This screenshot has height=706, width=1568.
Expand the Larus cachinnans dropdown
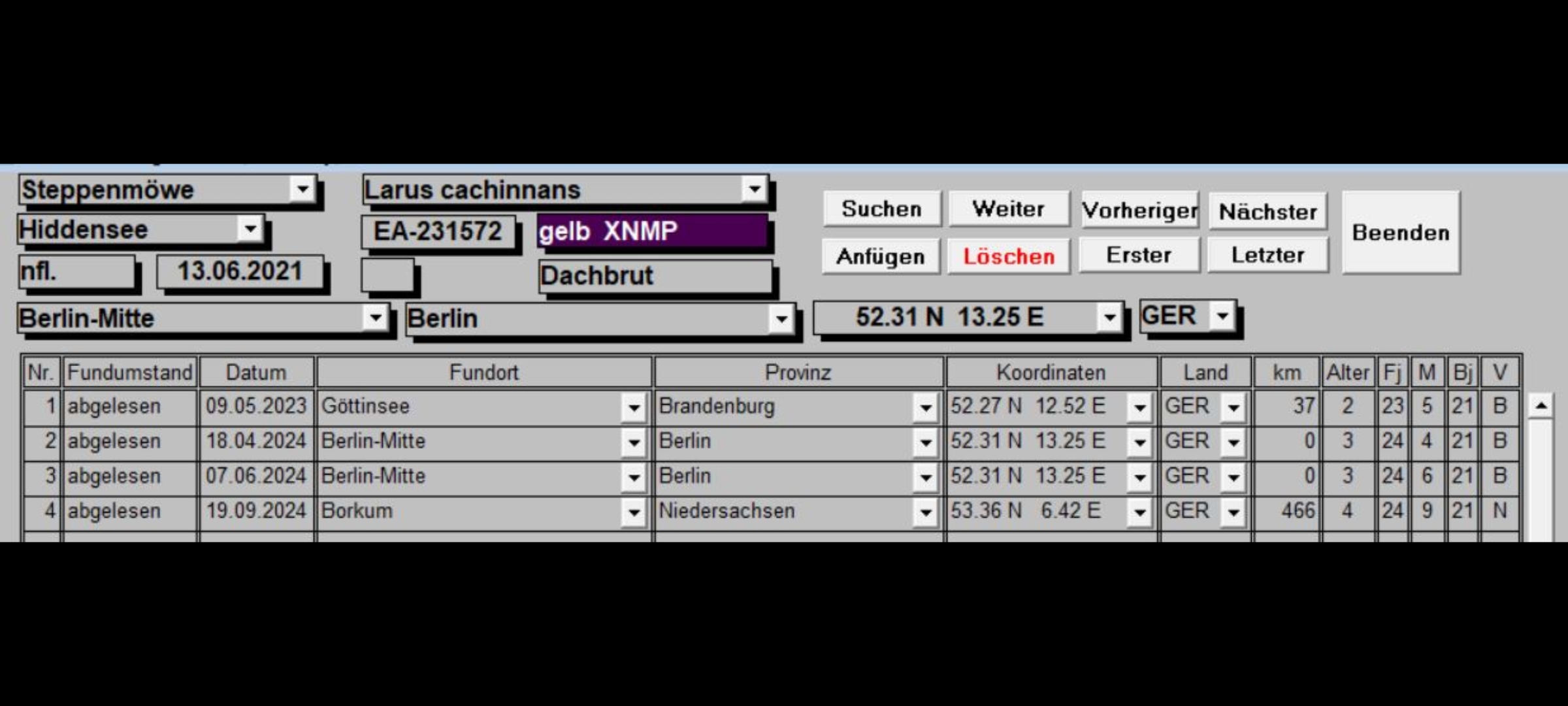(754, 190)
